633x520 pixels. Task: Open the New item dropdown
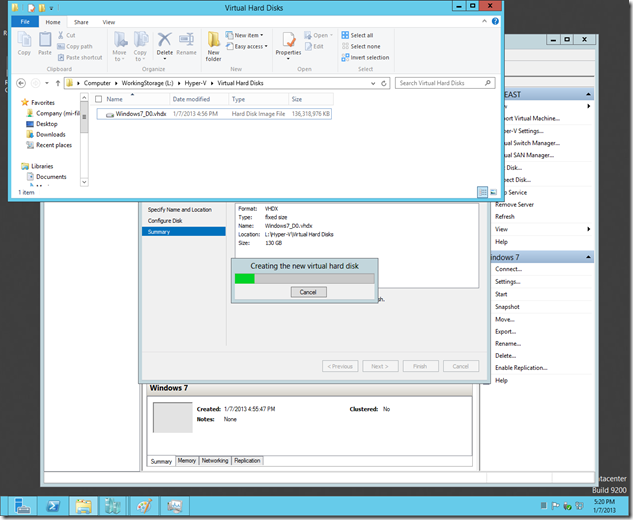point(245,36)
